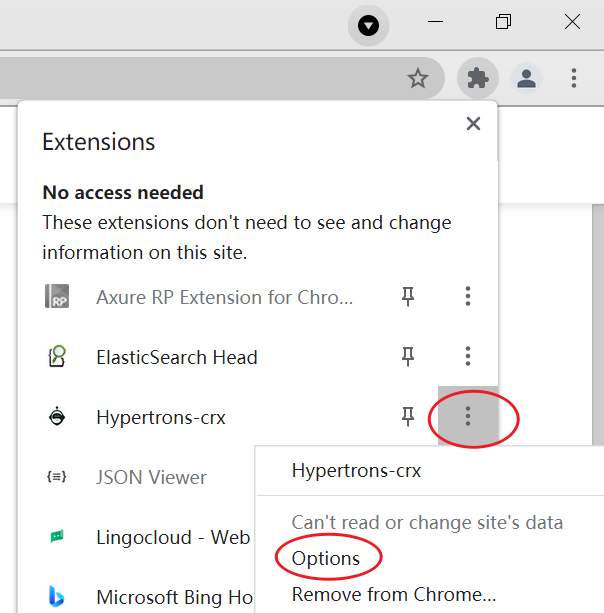604x613 pixels.
Task: Click the Axure RP extension icon
Action: (58, 297)
